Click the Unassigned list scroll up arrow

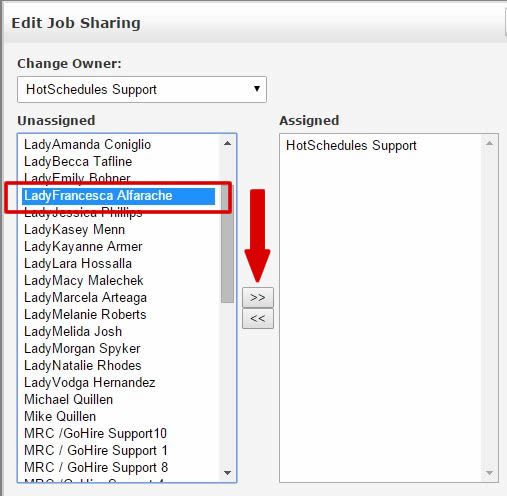[228, 143]
